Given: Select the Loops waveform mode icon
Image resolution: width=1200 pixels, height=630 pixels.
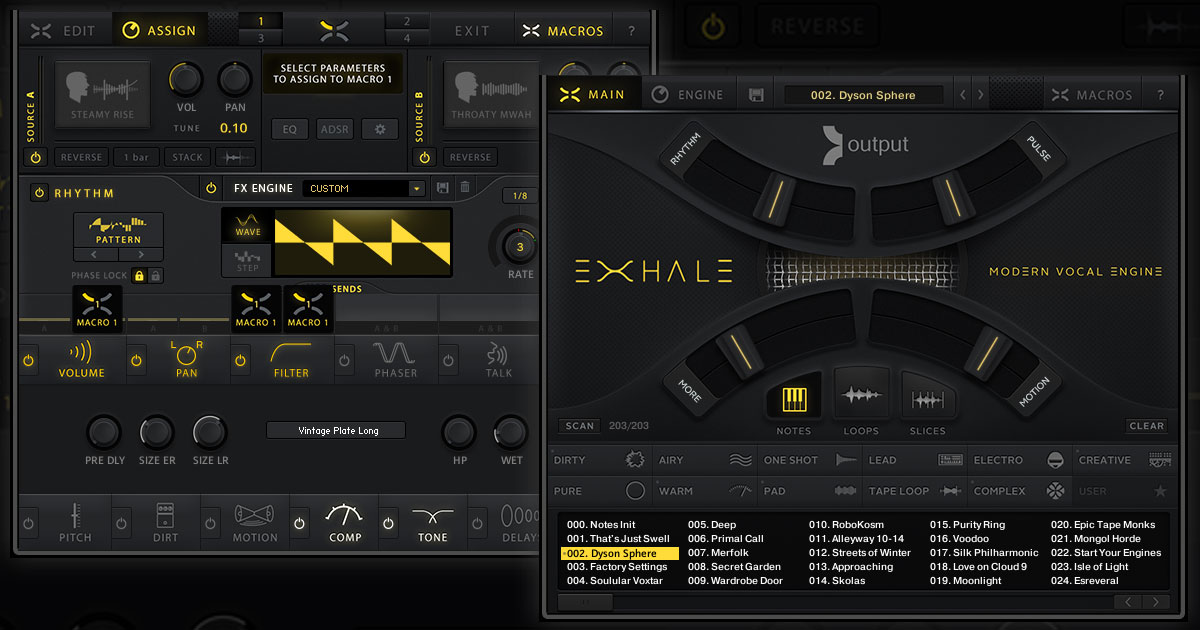Looking at the screenshot, I should pyautogui.click(x=861, y=397).
